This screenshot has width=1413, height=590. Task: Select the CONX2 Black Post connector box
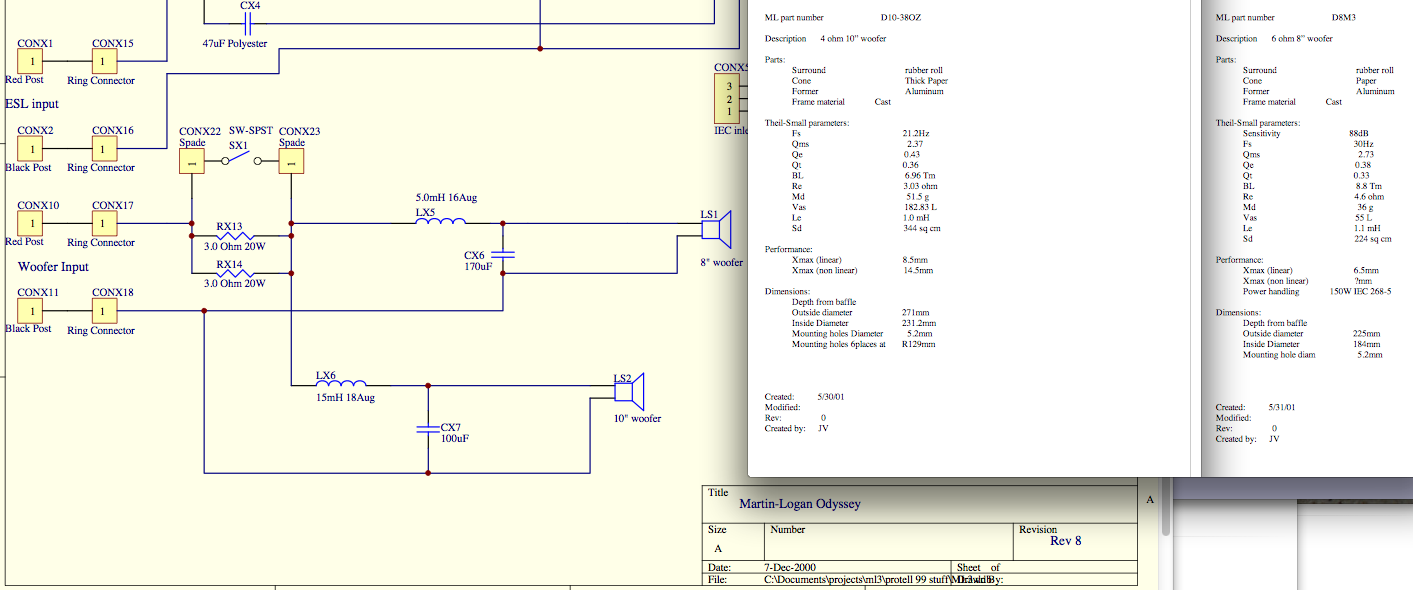click(x=31, y=149)
